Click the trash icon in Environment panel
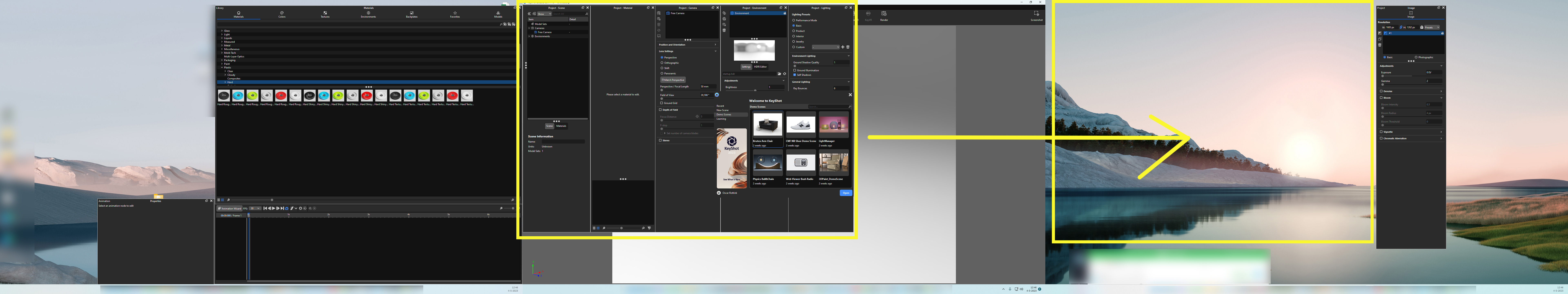1568x294 pixels. pos(724,30)
